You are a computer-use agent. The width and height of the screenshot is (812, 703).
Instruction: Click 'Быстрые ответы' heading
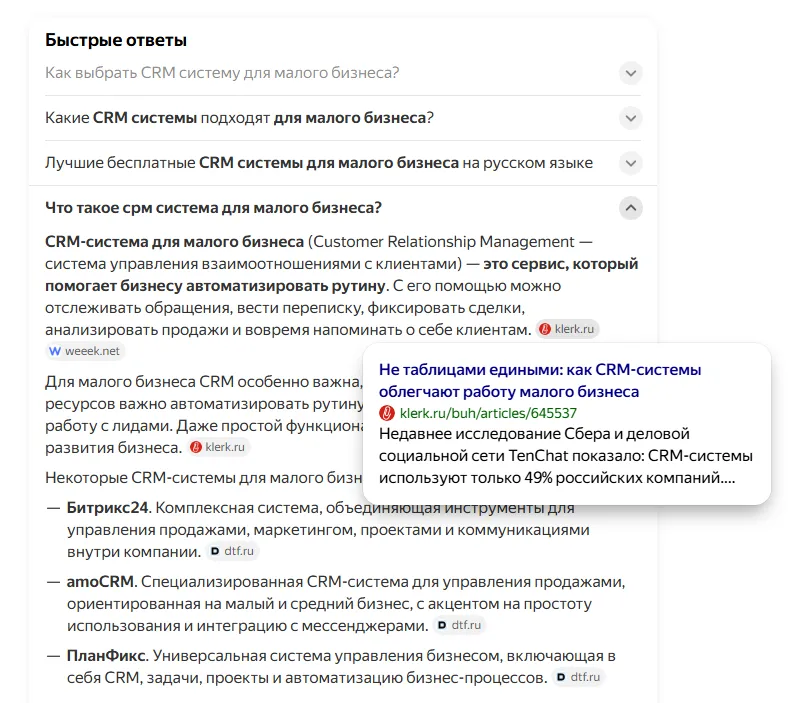click(x=116, y=40)
